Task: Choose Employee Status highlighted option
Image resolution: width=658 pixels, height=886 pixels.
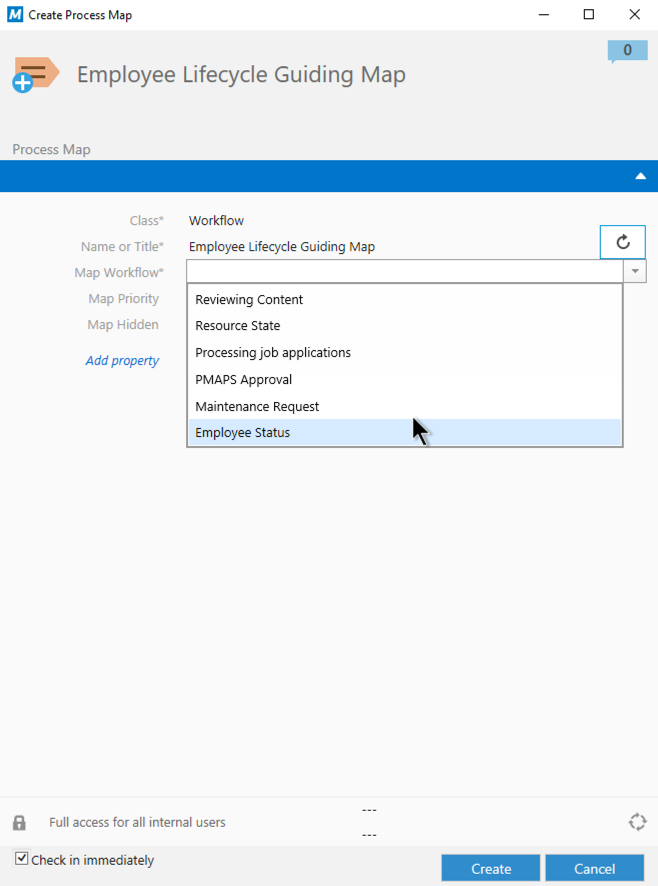Action: coord(405,432)
